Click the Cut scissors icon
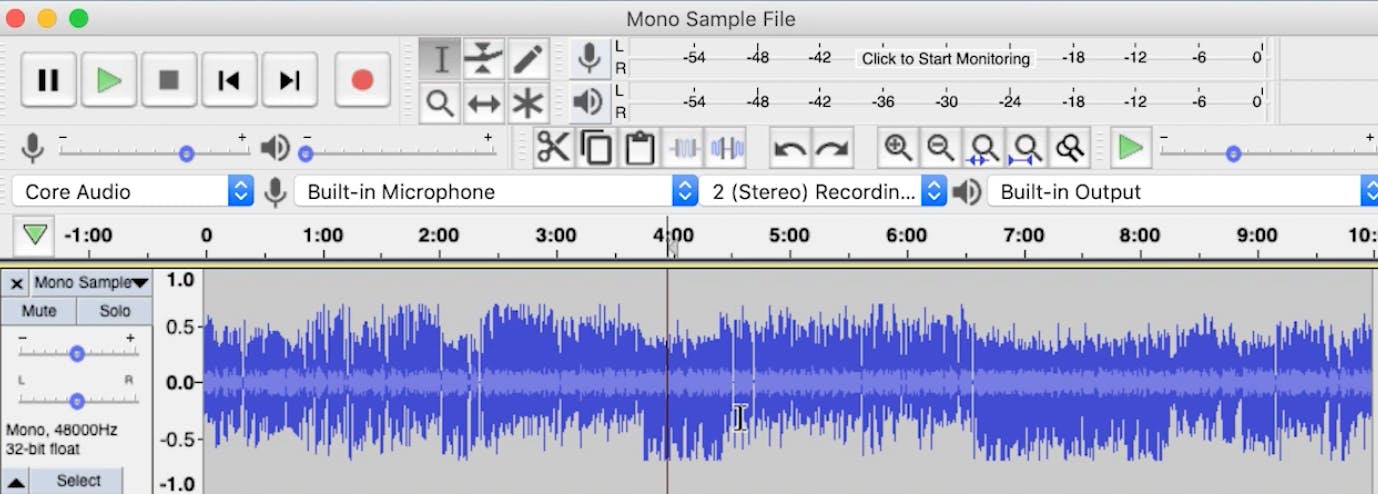Screen dimensions: 1378x494 tap(553, 149)
